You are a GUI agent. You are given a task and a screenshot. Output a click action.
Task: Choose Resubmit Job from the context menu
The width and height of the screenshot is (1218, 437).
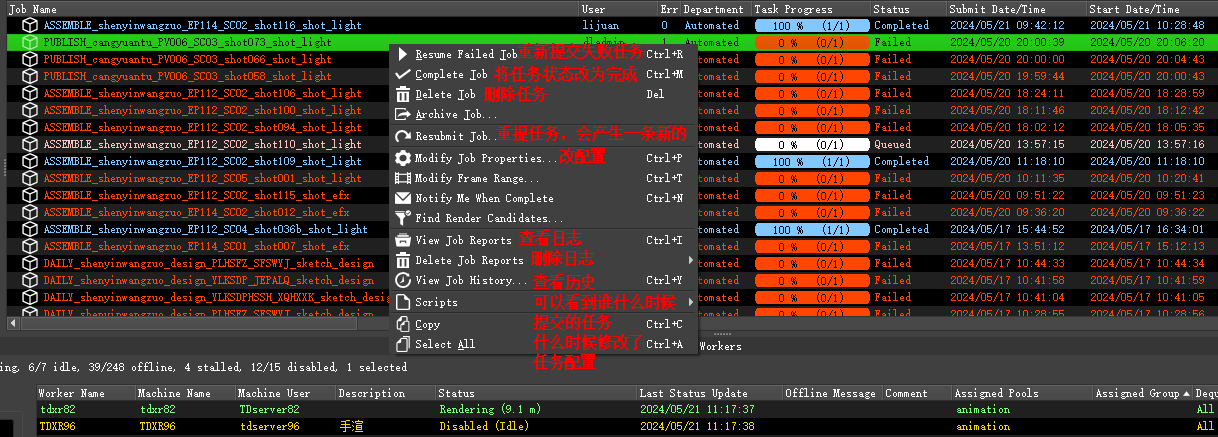(452, 136)
